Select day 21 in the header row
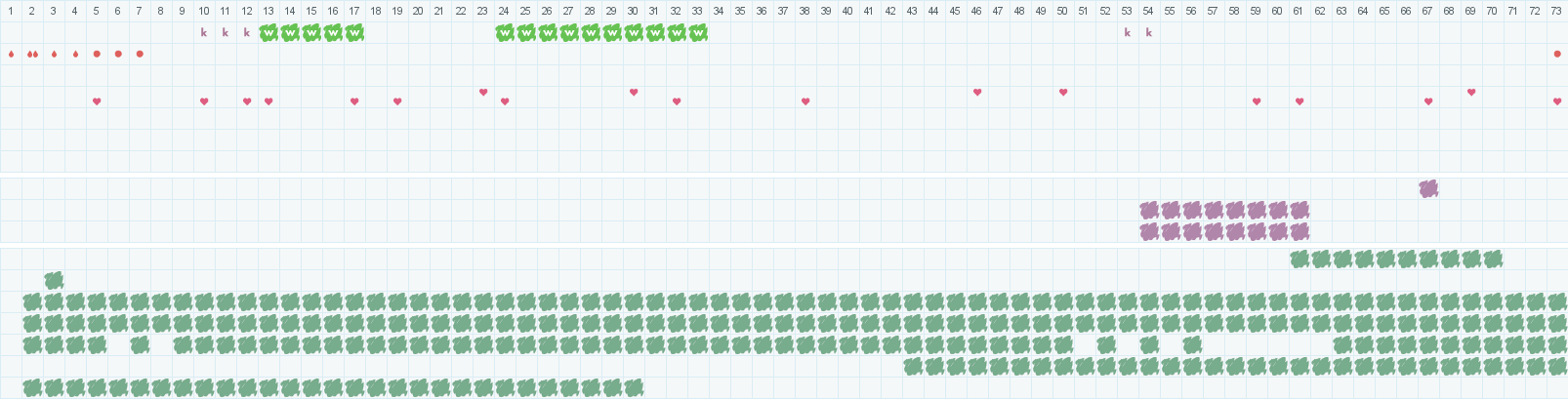Screen dimensions: 1568x399 coord(439,11)
